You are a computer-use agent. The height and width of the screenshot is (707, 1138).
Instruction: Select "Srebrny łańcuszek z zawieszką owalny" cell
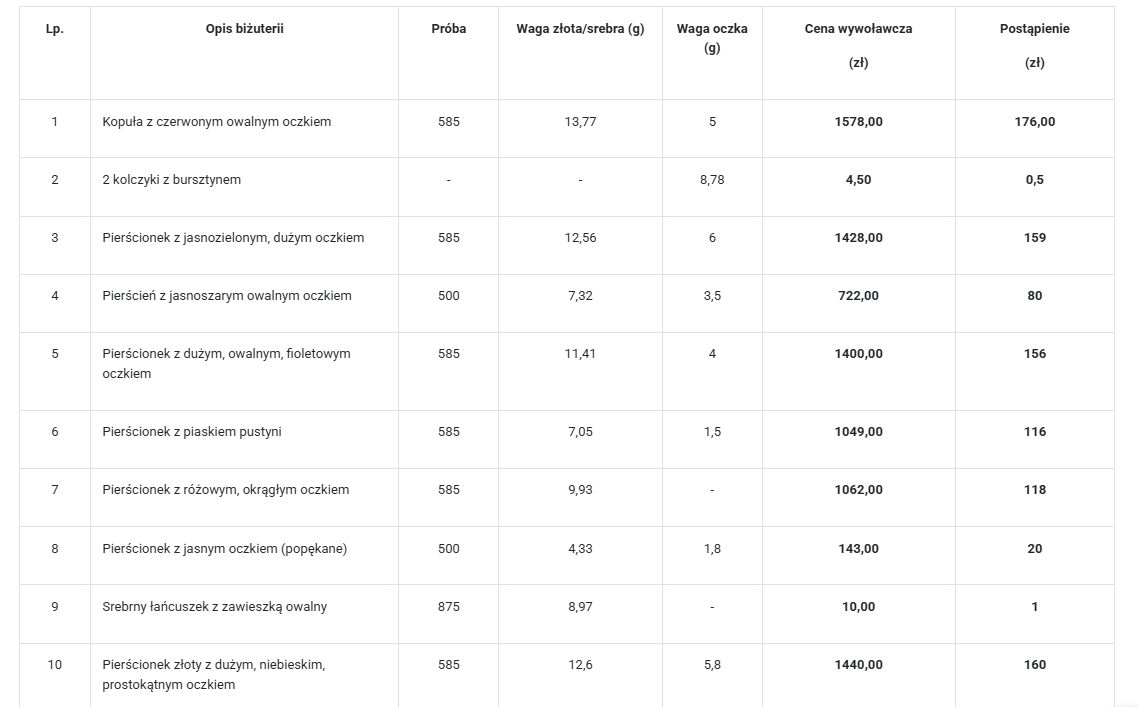point(214,606)
